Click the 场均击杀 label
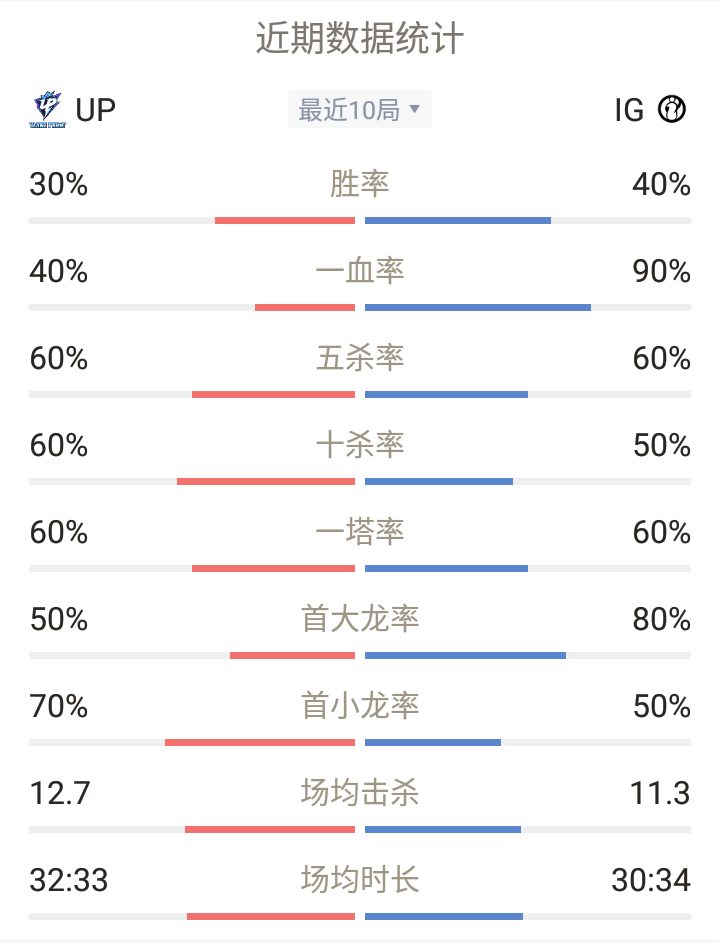 coord(360,793)
